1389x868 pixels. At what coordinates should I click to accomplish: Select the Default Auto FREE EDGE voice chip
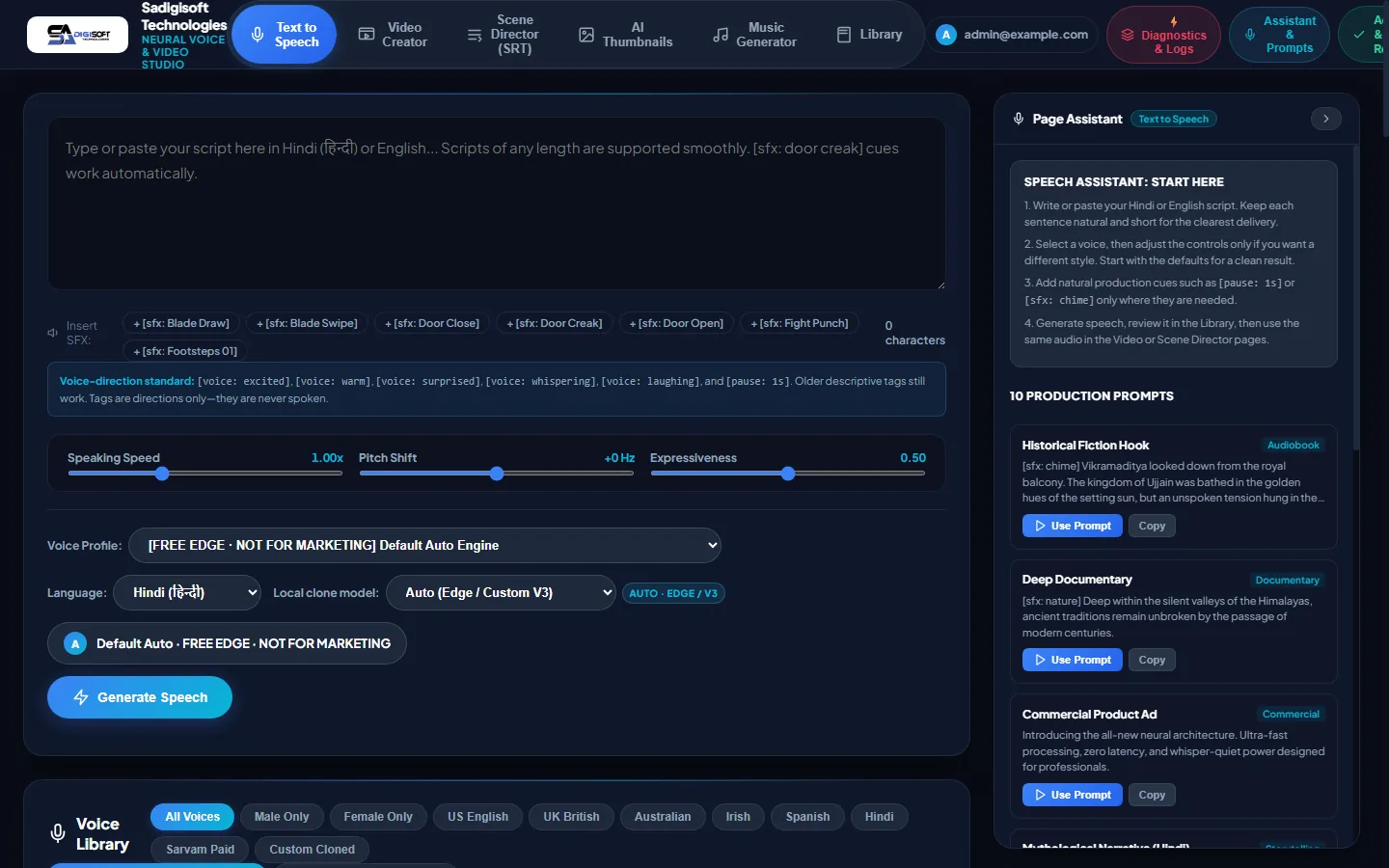click(227, 643)
